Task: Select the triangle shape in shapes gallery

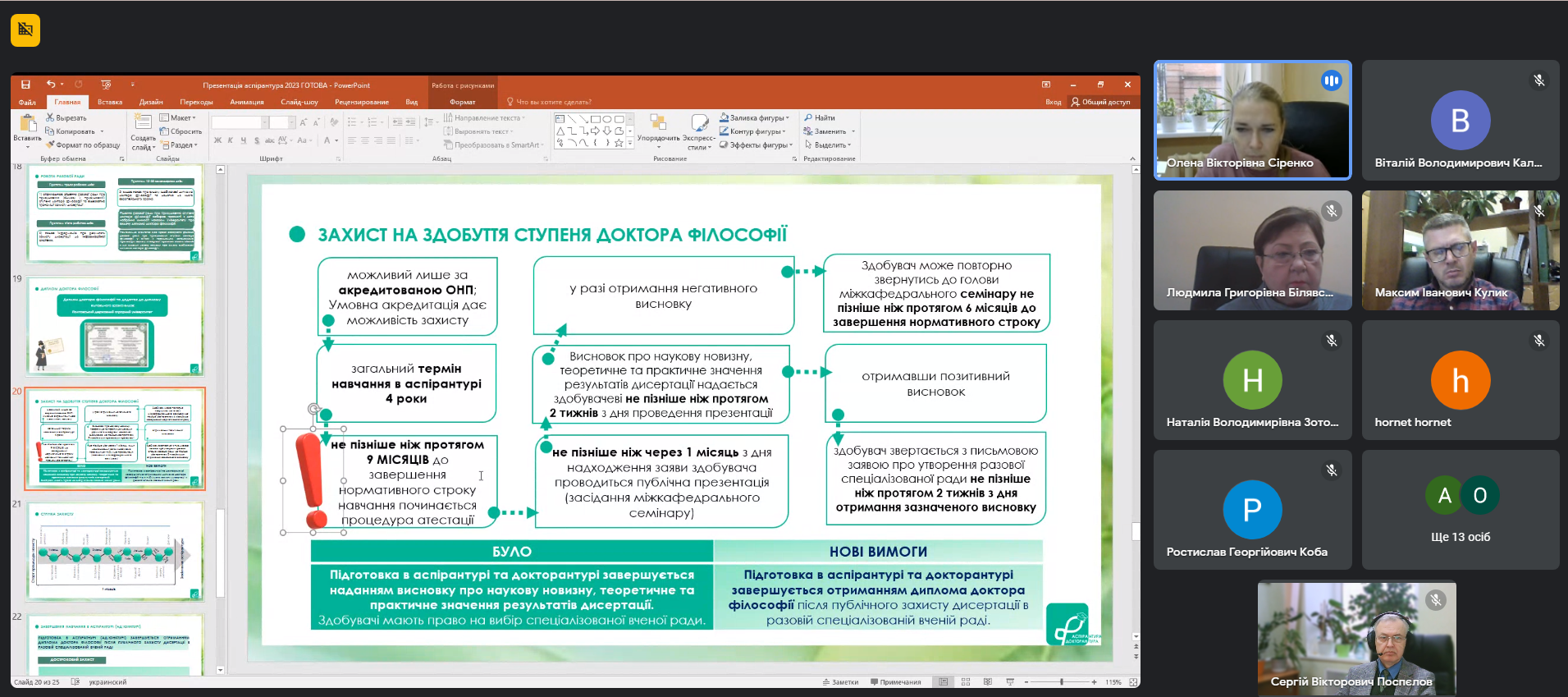Action: coord(560,131)
